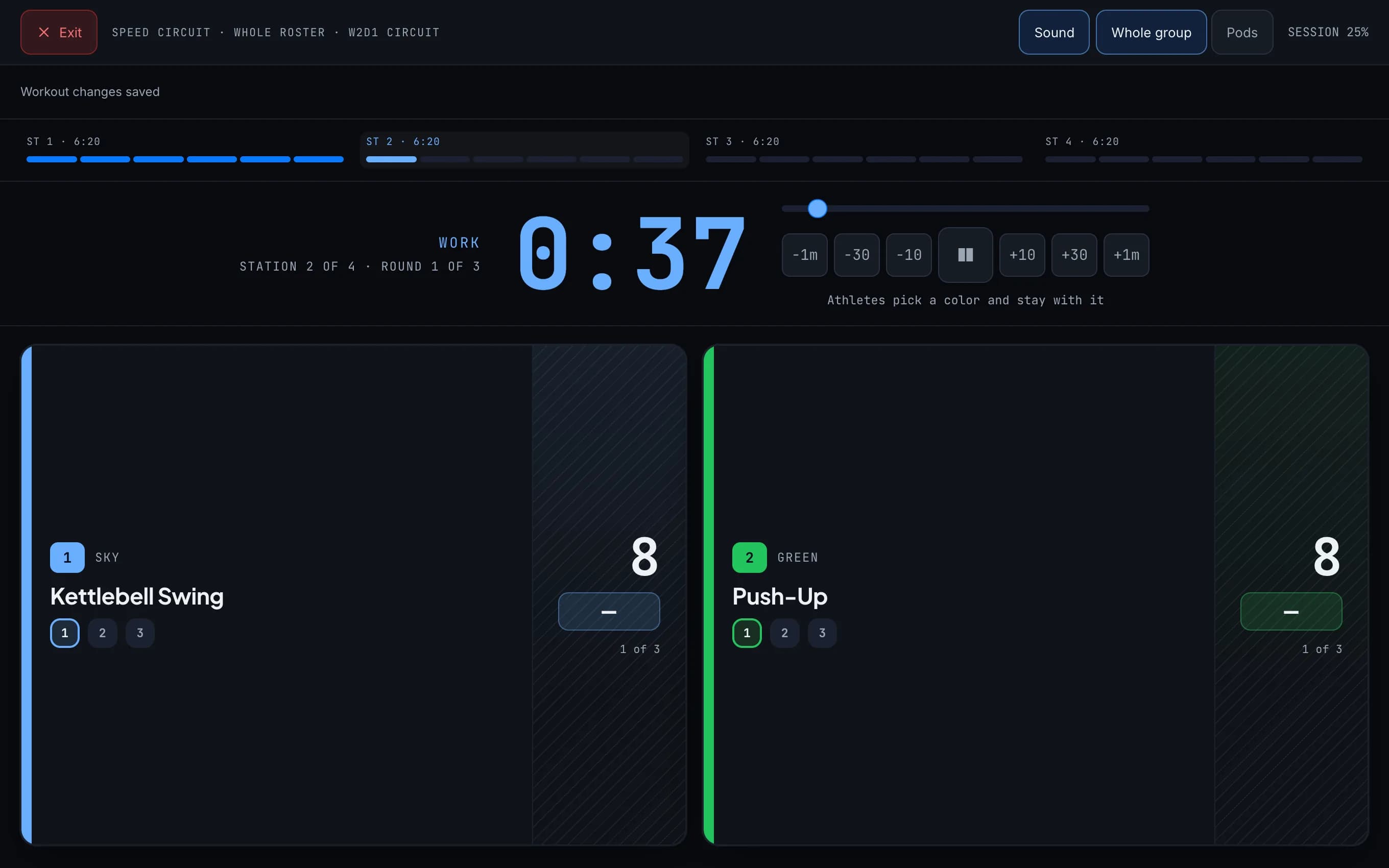Jump to ST 1 station segment
The height and width of the screenshot is (868, 1389).
point(185,150)
